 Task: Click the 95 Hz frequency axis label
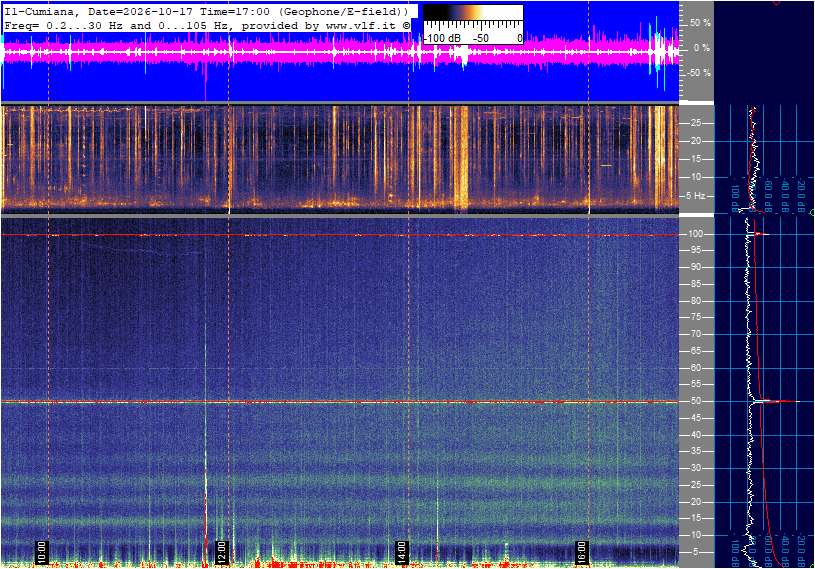pos(695,250)
